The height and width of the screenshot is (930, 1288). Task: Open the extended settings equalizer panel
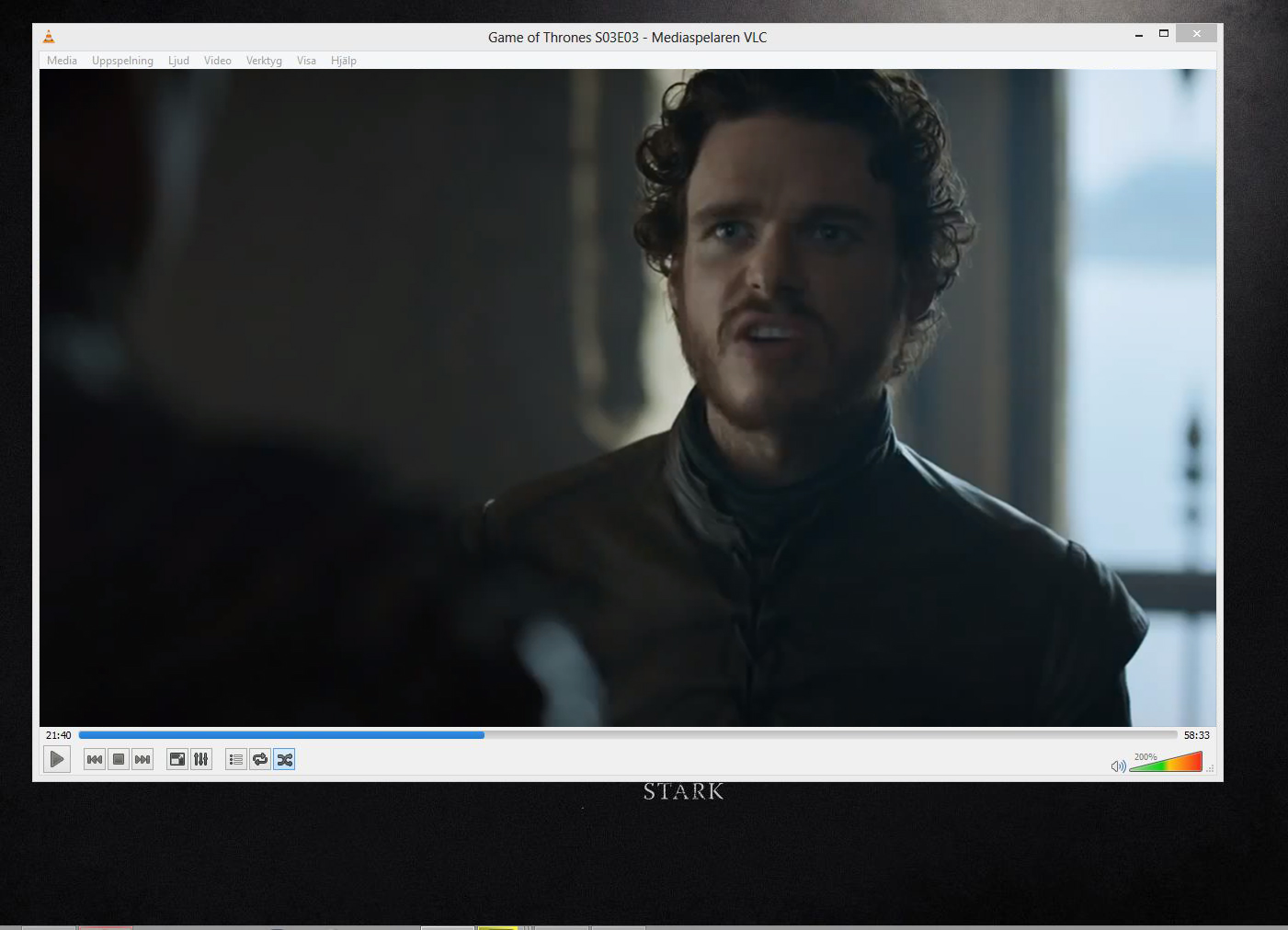click(200, 759)
